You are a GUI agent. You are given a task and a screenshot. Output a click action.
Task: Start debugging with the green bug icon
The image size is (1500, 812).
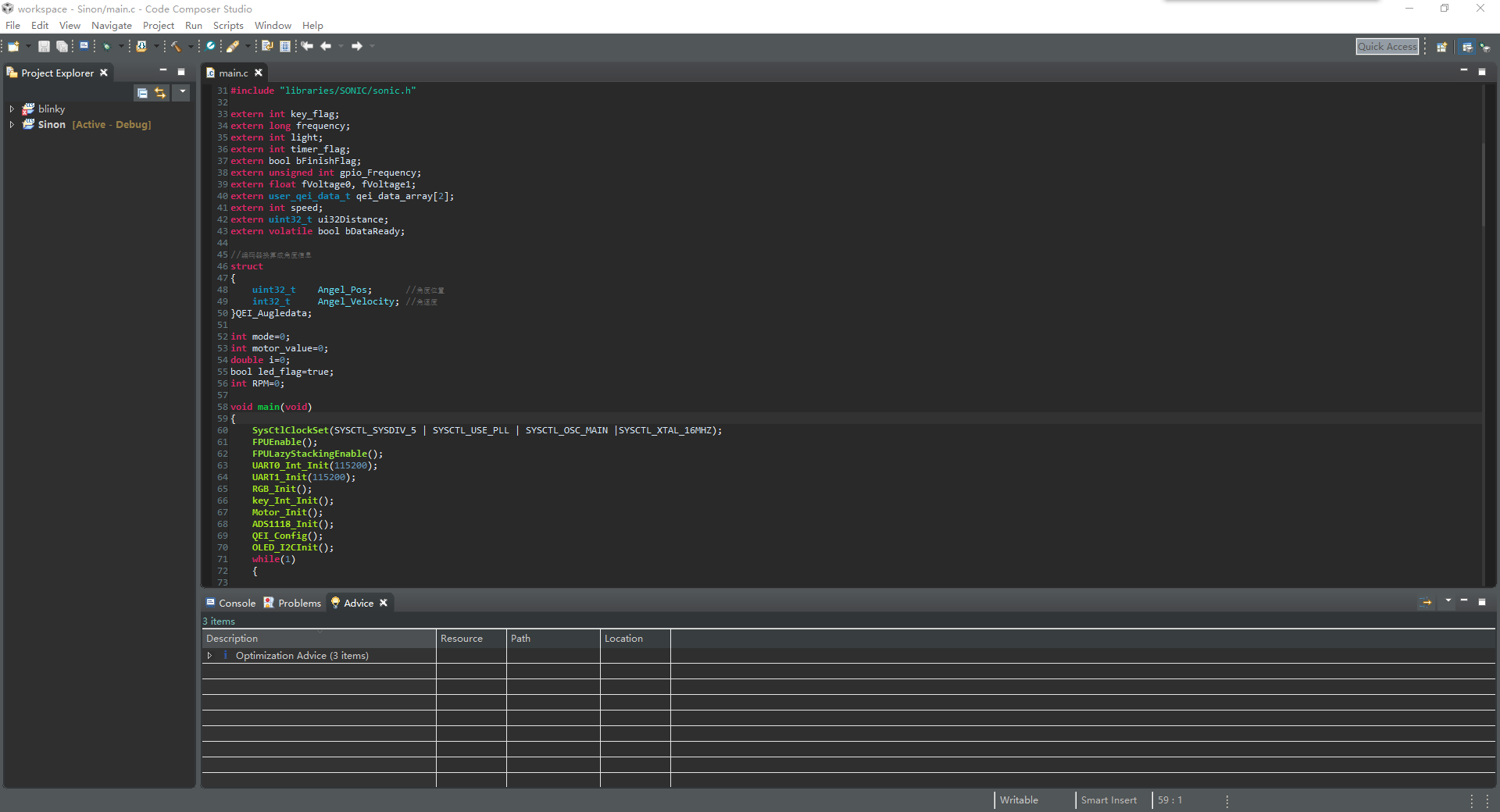pyautogui.click(x=106, y=46)
